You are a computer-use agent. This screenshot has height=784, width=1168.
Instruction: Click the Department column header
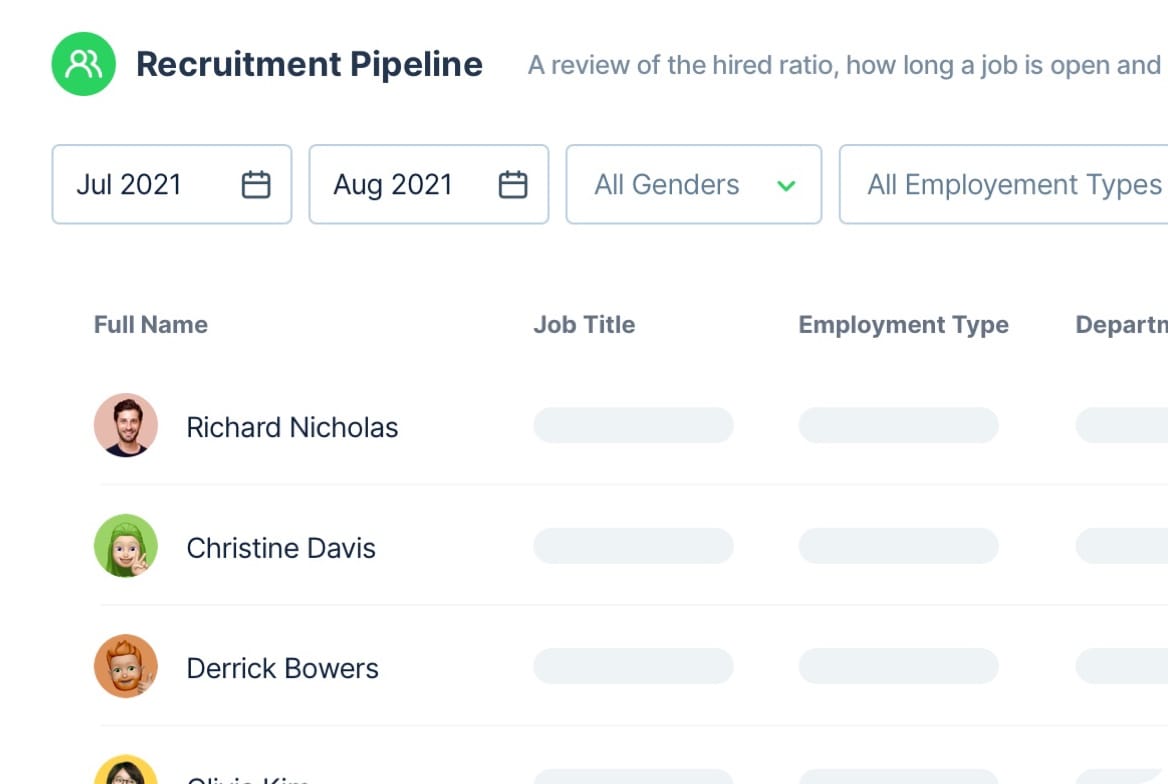point(1120,325)
